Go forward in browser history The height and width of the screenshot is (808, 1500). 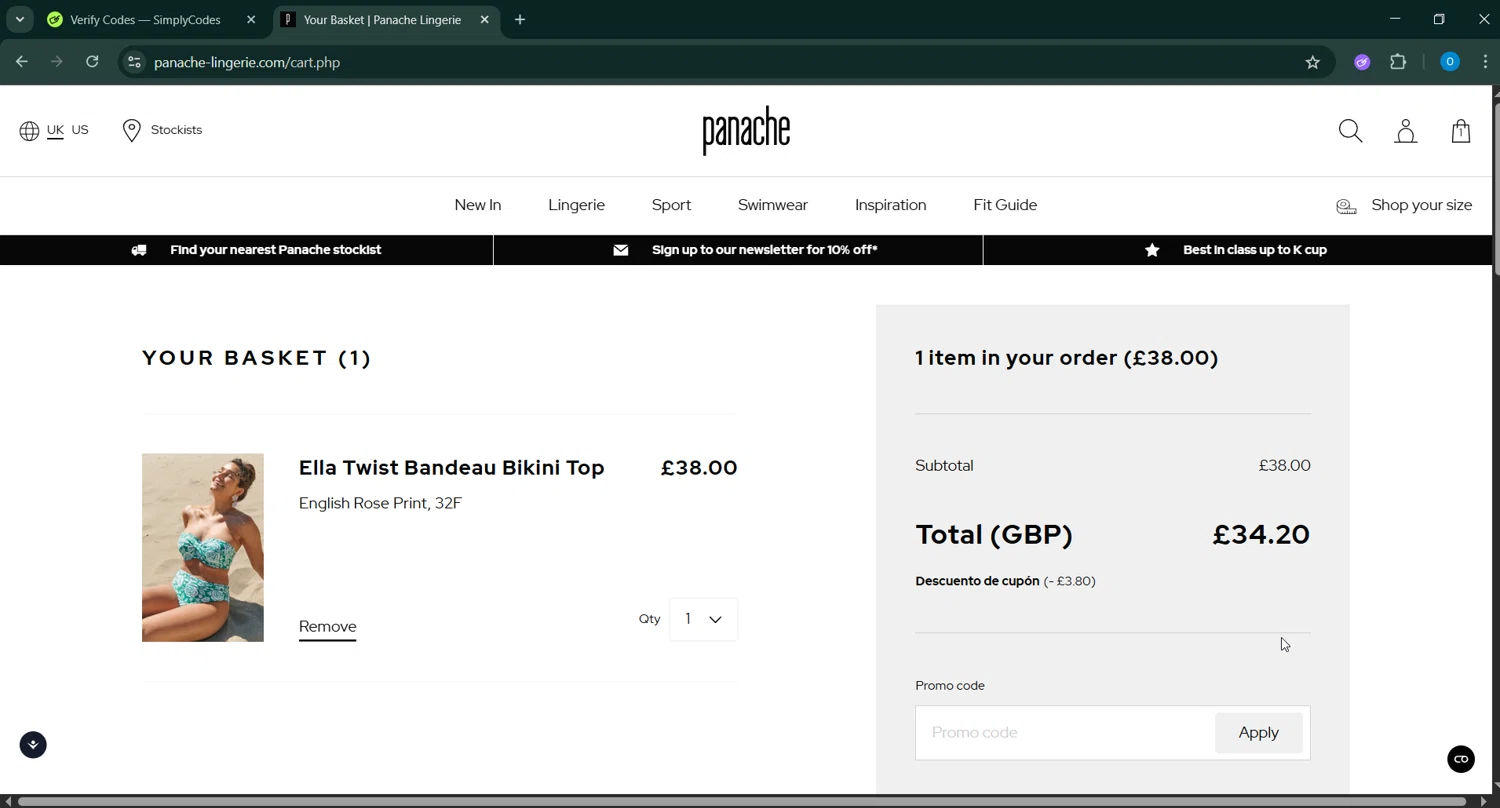tap(57, 62)
